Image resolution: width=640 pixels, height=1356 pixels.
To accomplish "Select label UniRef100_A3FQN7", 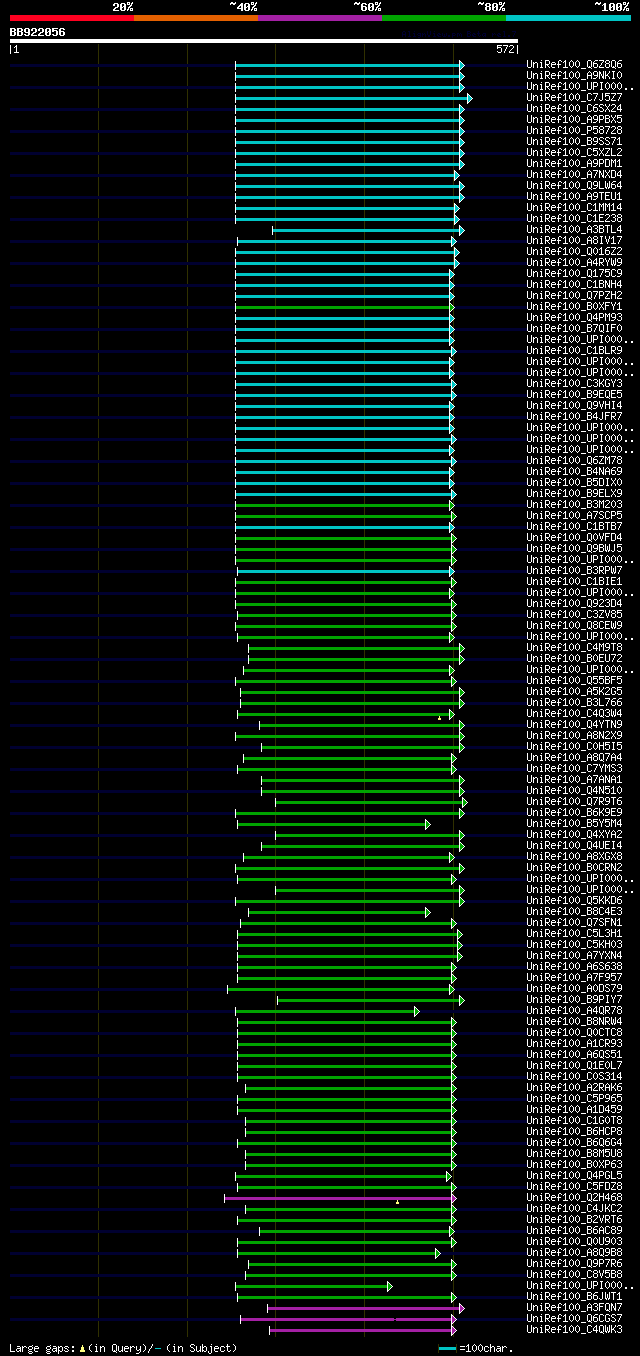I will [x=574, y=1308].
